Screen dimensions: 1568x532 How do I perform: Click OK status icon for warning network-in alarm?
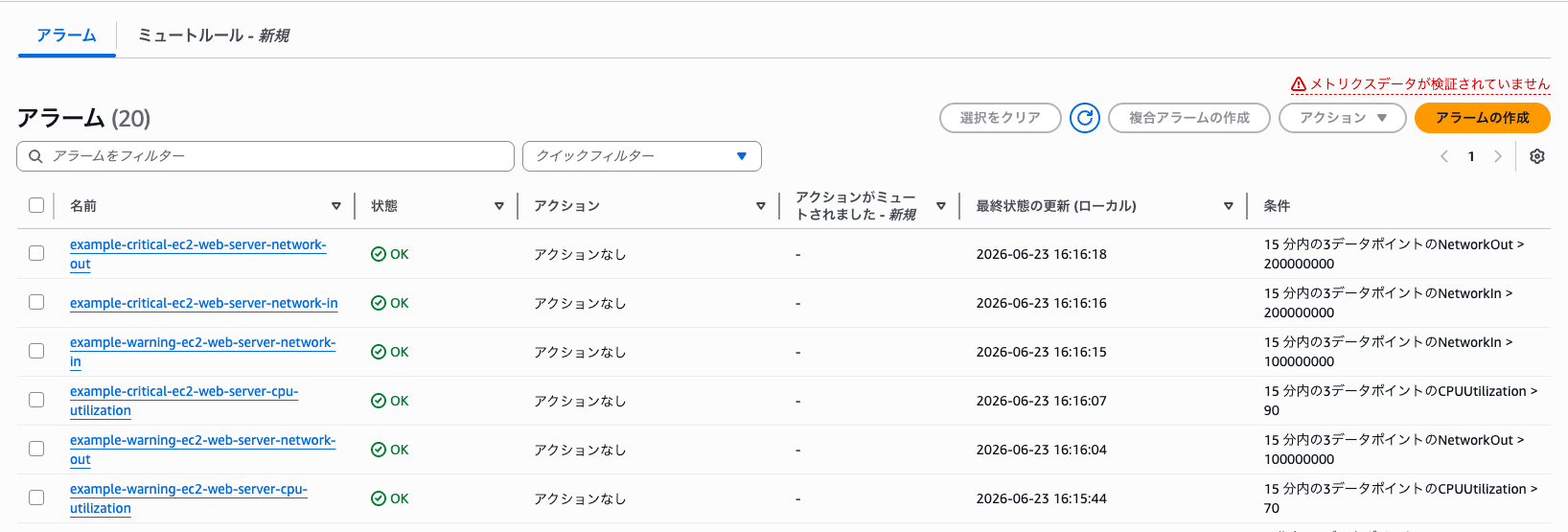coord(379,352)
